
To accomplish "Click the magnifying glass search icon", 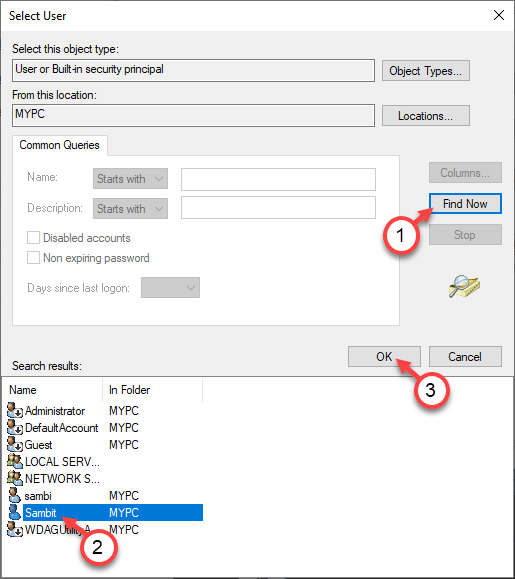I will click(x=464, y=286).
